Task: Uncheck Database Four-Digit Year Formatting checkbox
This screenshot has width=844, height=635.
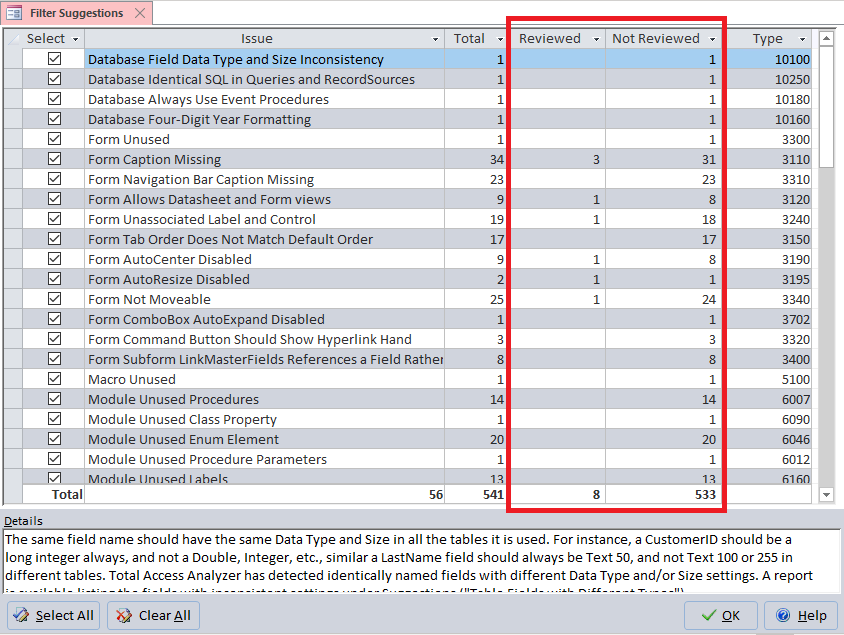Action: coord(55,119)
